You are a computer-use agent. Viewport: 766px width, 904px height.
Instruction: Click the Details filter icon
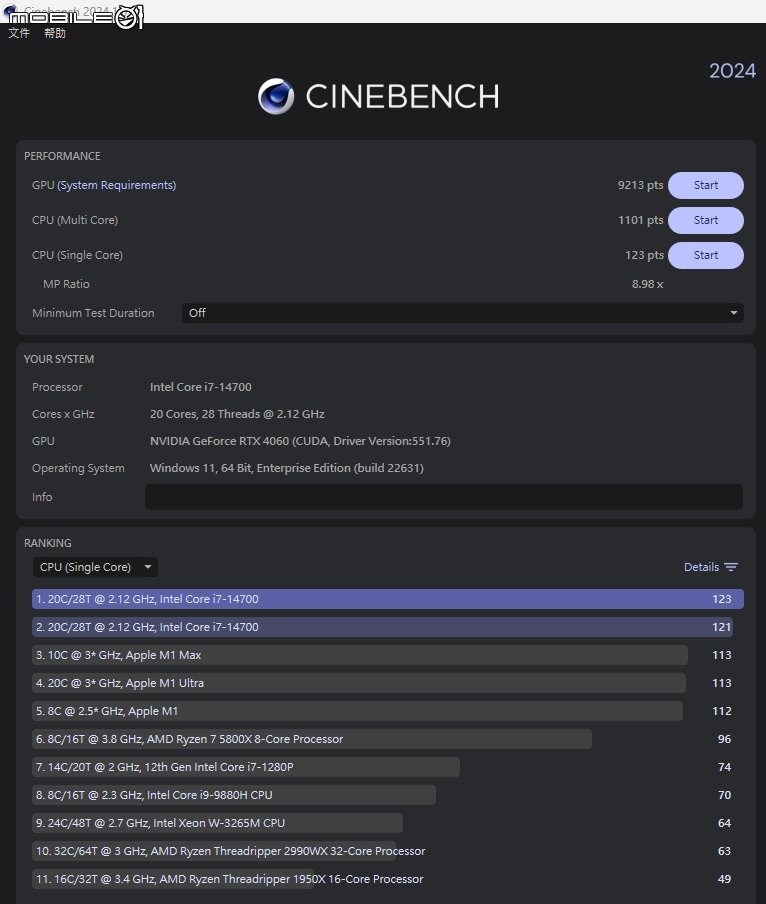coord(731,567)
